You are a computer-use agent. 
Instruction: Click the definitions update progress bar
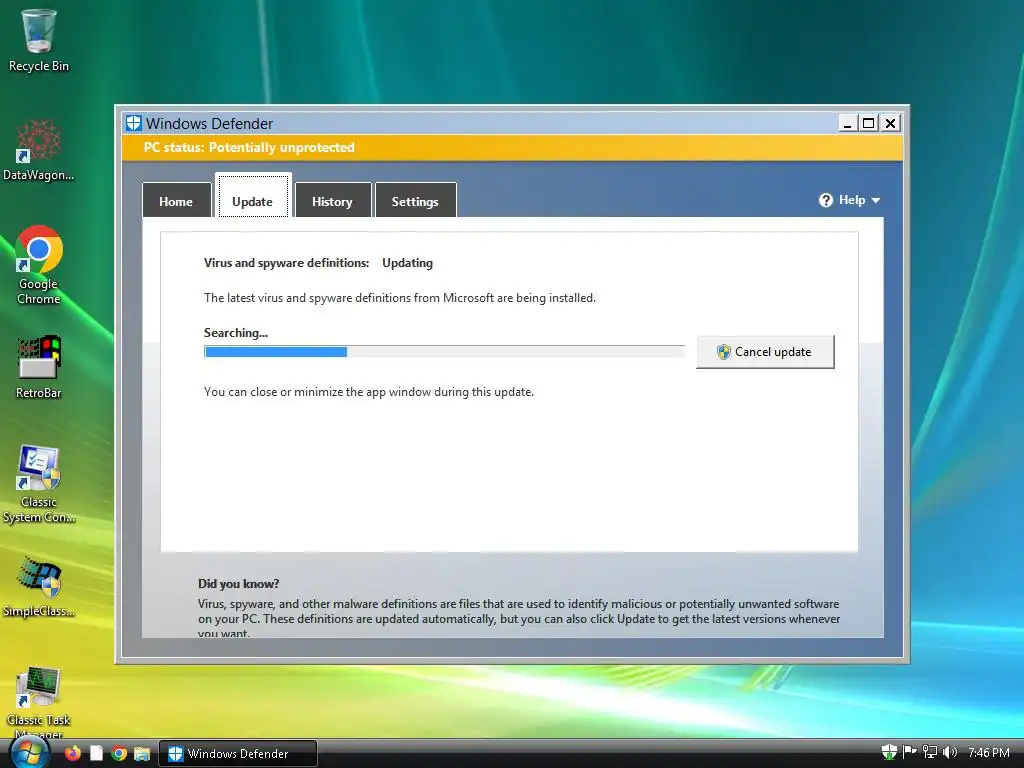[444, 352]
